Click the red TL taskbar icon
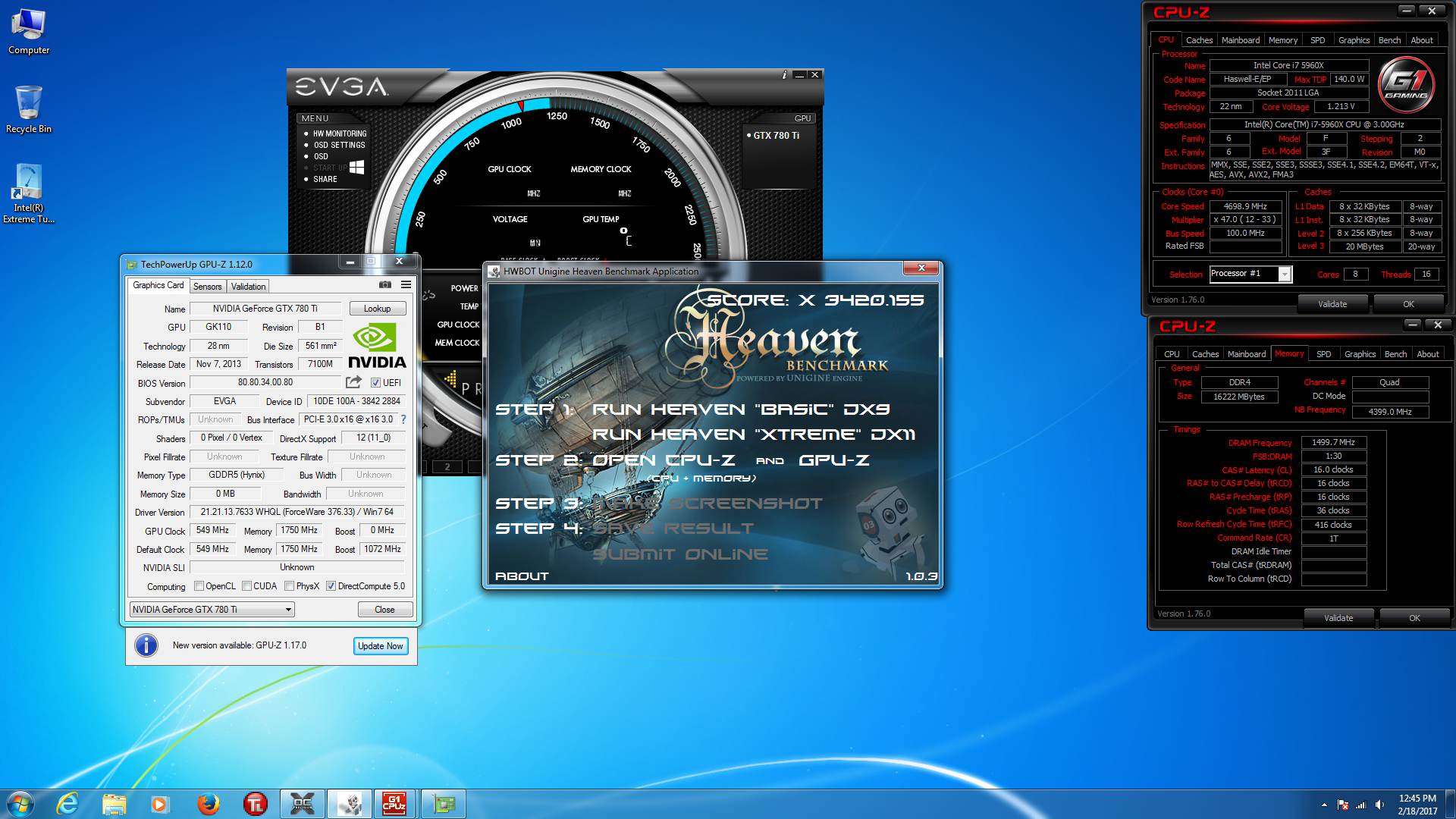The image size is (1456, 819). (255, 804)
